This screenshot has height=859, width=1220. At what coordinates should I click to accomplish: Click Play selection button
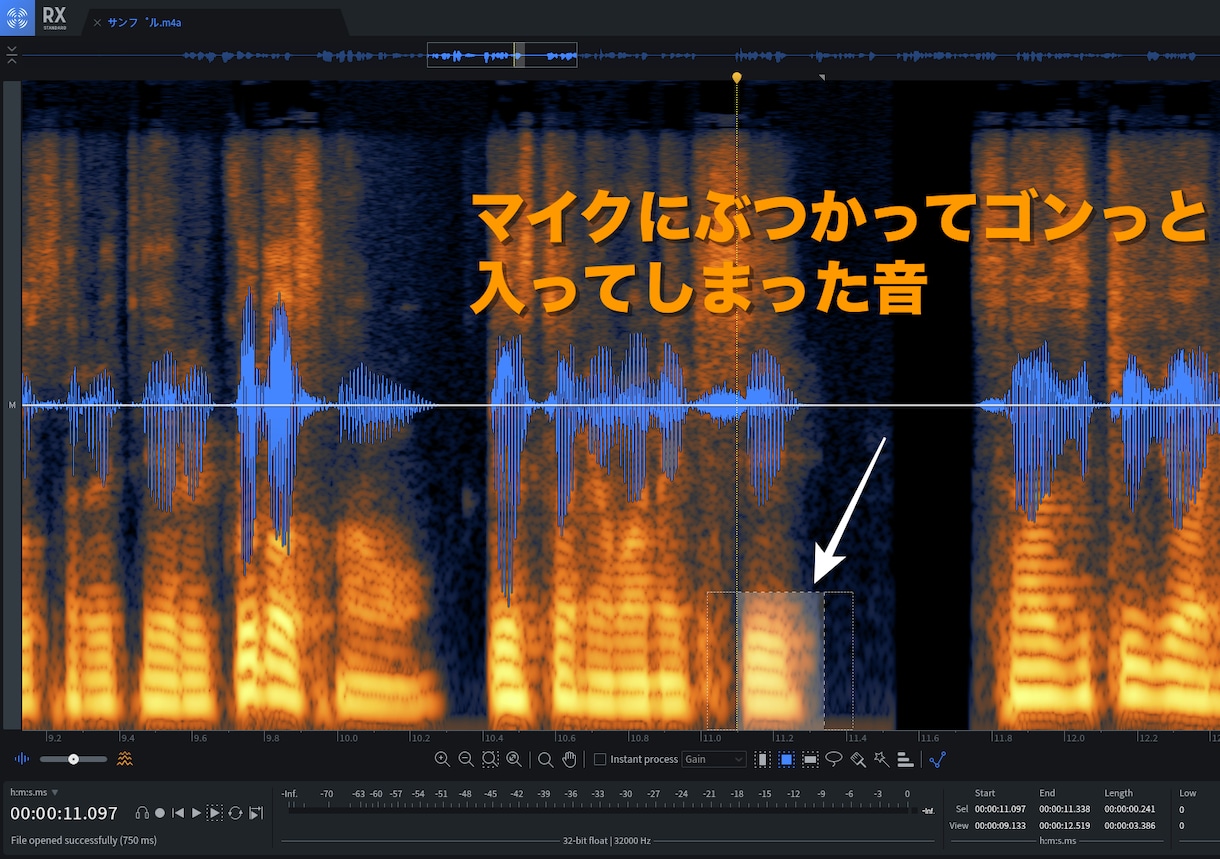pos(215,813)
